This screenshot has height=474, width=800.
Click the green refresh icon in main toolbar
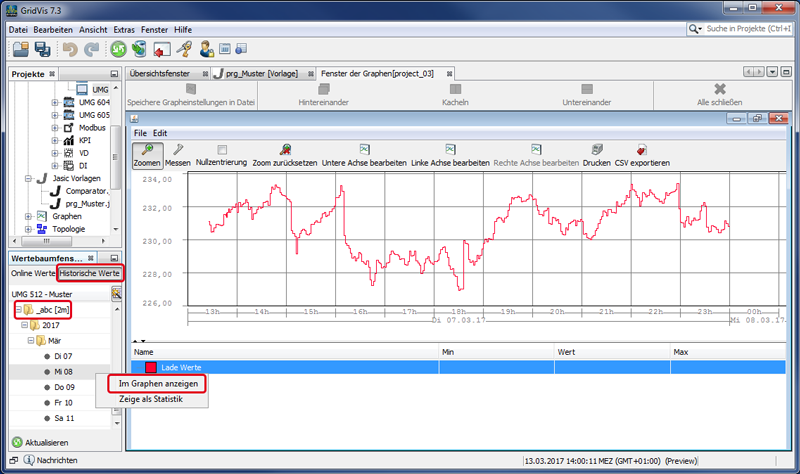[118, 49]
